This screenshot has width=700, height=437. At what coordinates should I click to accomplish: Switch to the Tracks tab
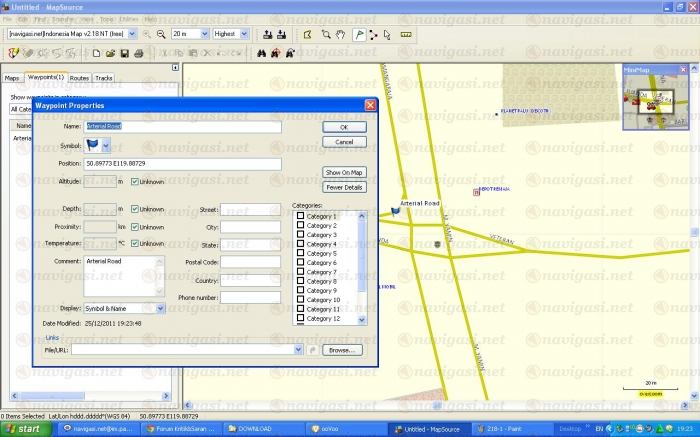coord(103,77)
